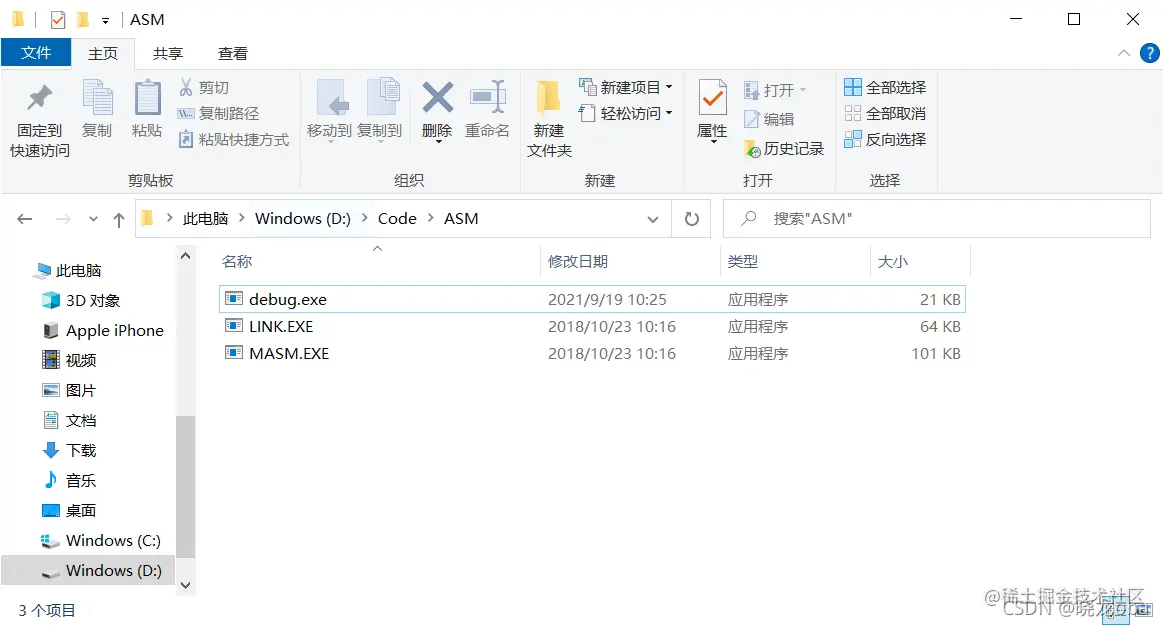Select the LINK.EXE file
Image resolution: width=1164 pixels, height=626 pixels.
click(592, 326)
